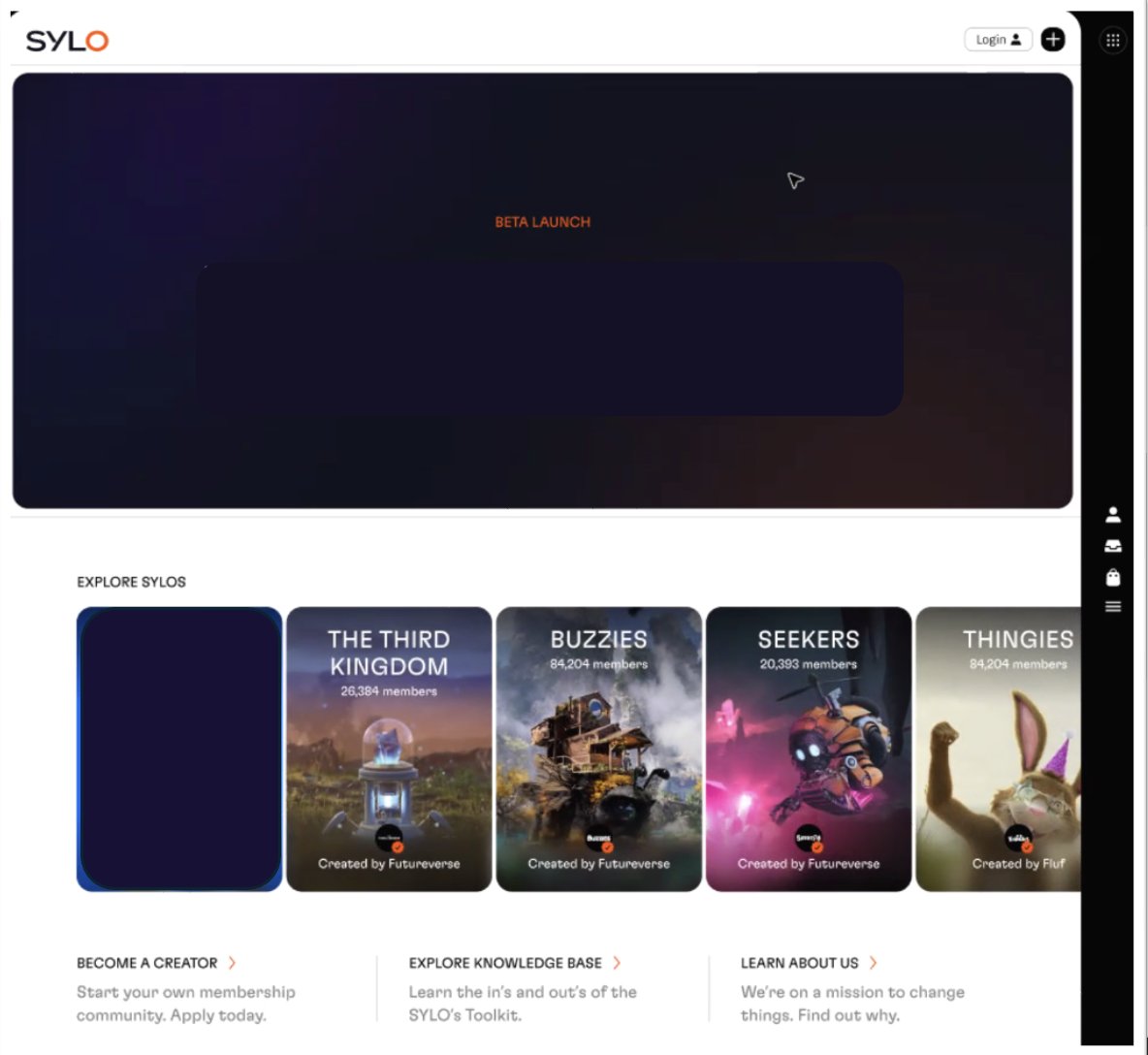The width and height of the screenshot is (1148, 1055).
Task: Select the blank dark blue sylo card
Action: pyautogui.click(x=179, y=749)
